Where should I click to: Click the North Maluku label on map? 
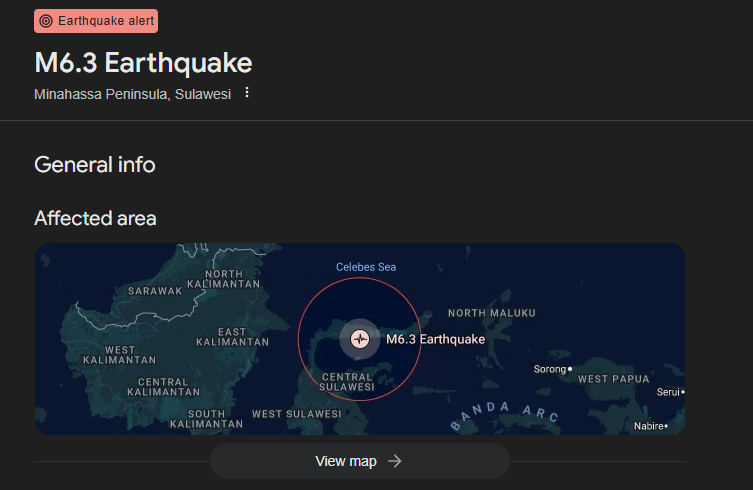click(x=494, y=313)
